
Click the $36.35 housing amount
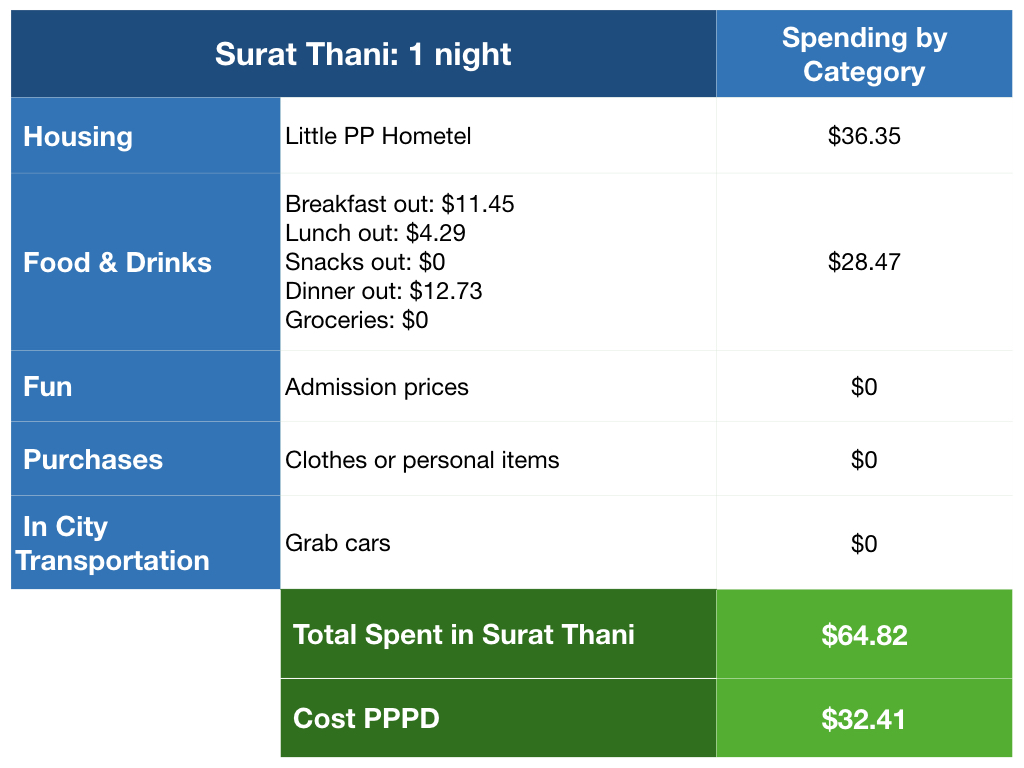click(864, 136)
